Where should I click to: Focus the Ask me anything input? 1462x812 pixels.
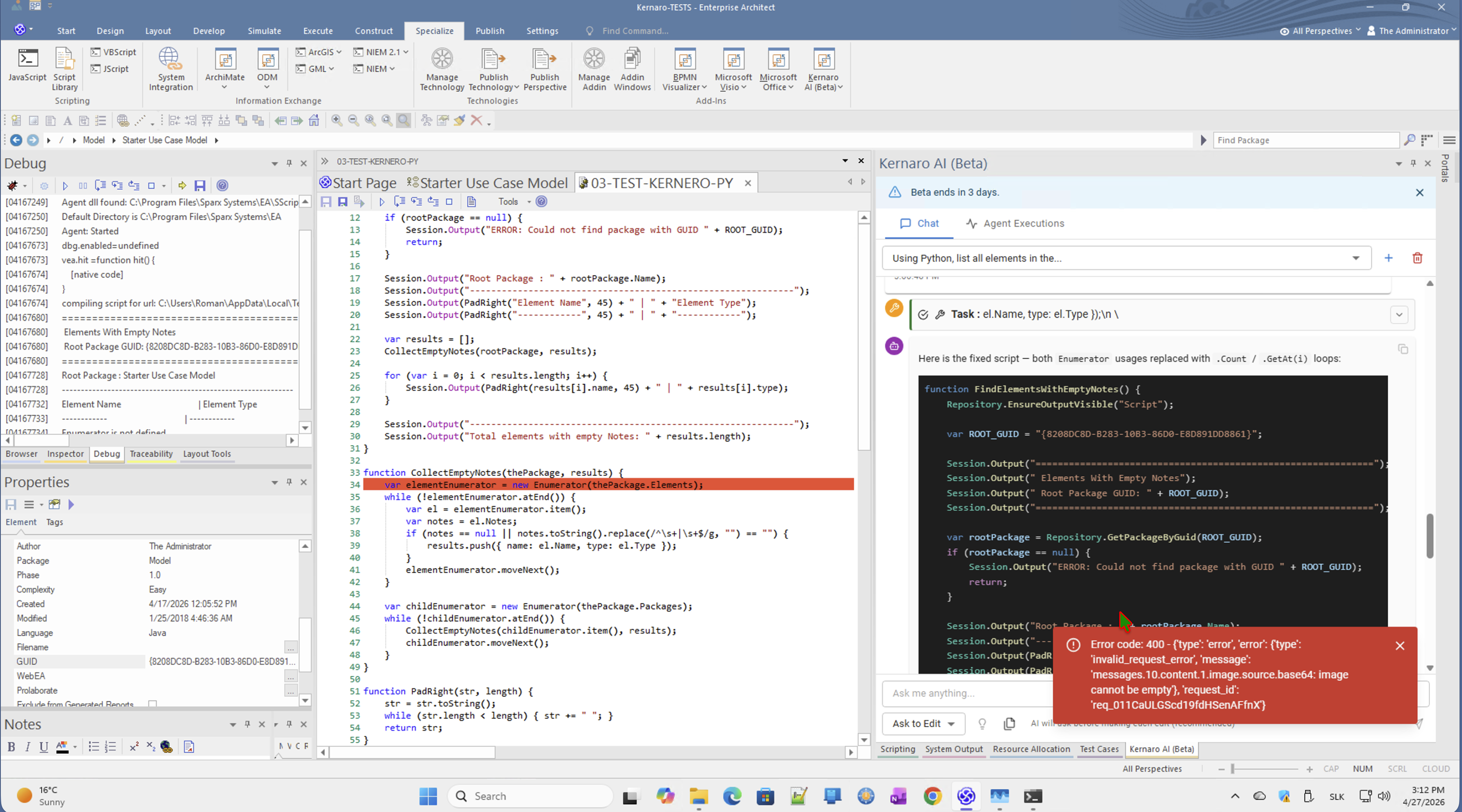point(968,693)
